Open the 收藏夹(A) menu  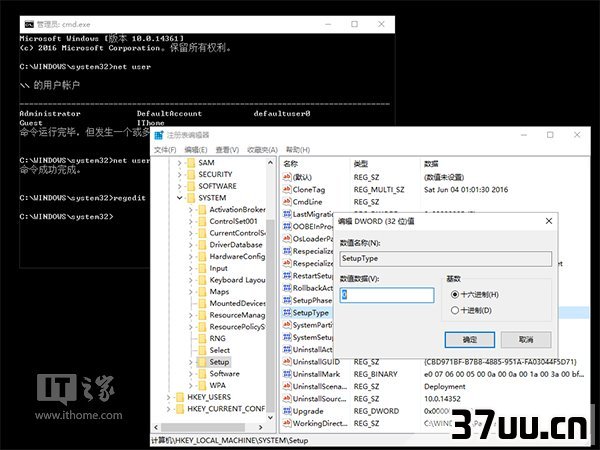coord(262,150)
